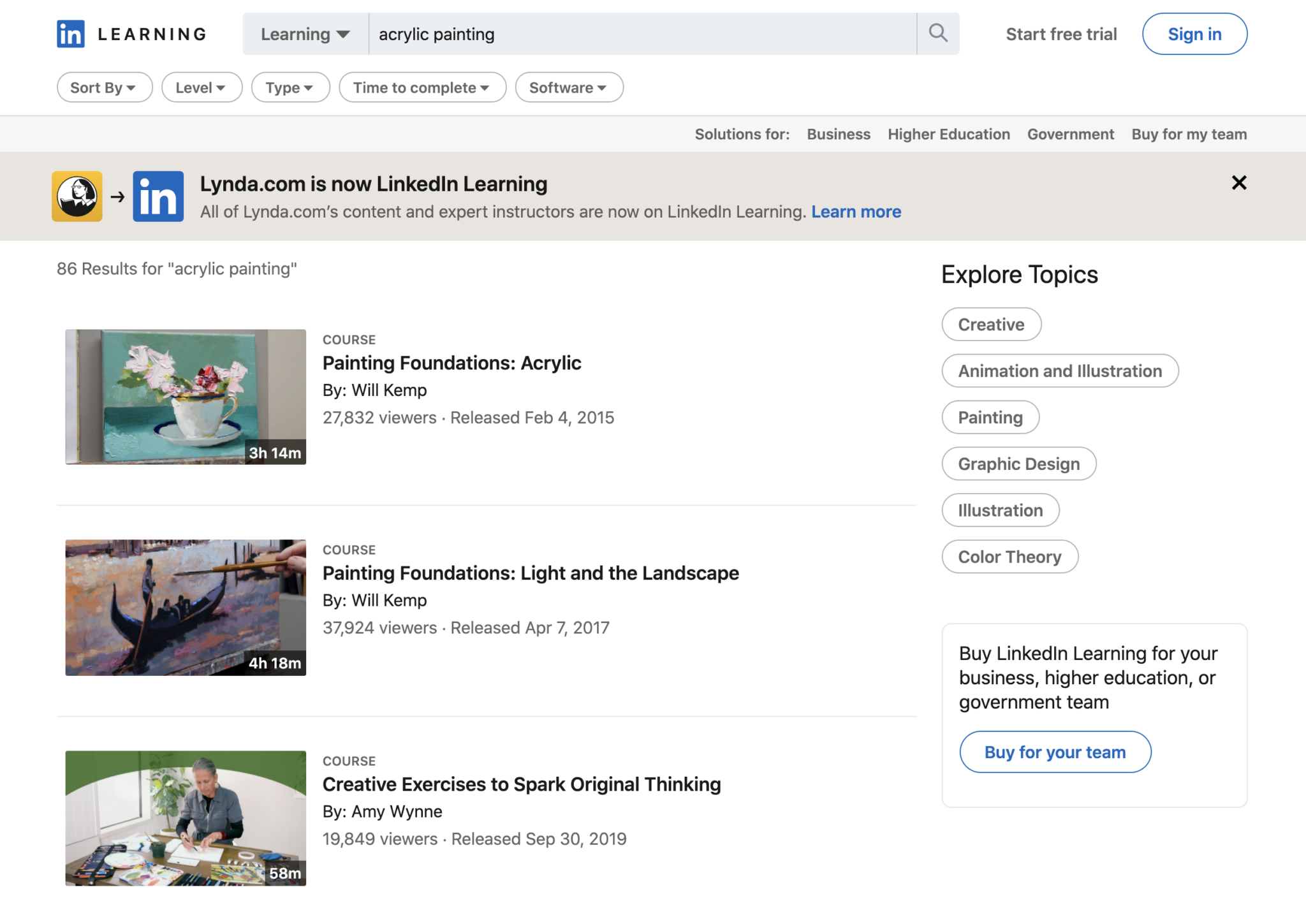The height and width of the screenshot is (924, 1306).
Task: Dismiss the Lynda.com banner with X
Action: point(1238,183)
